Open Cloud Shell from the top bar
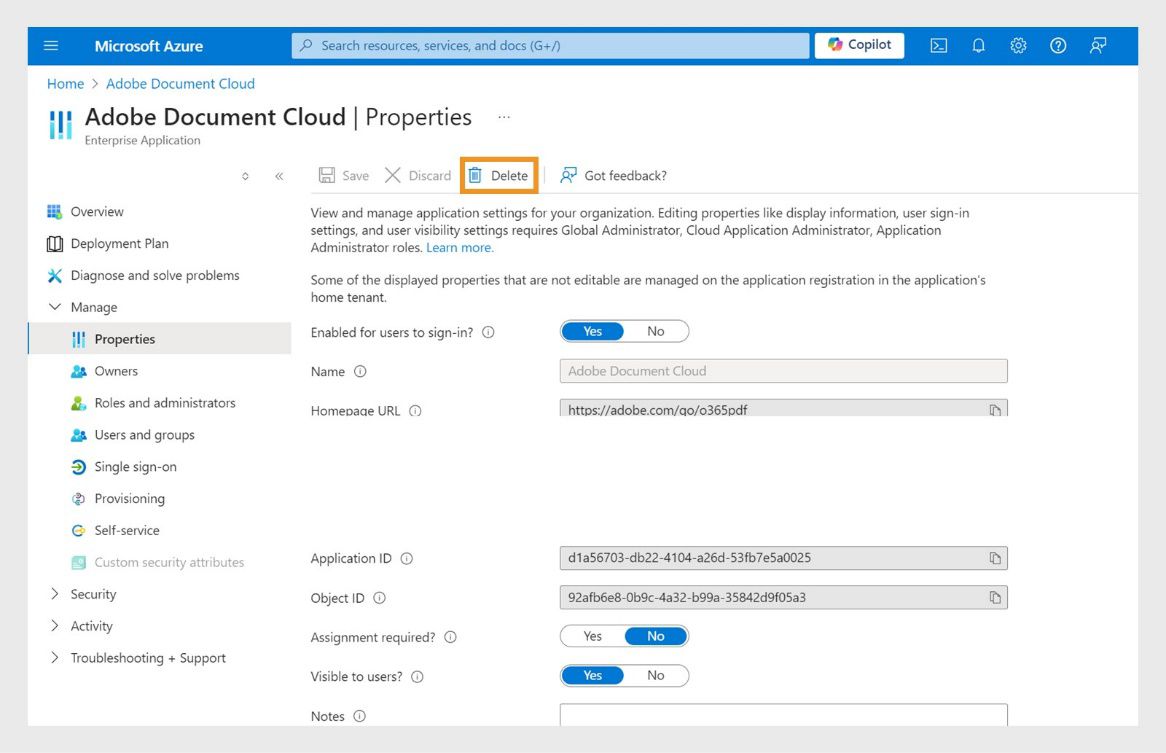 938,45
